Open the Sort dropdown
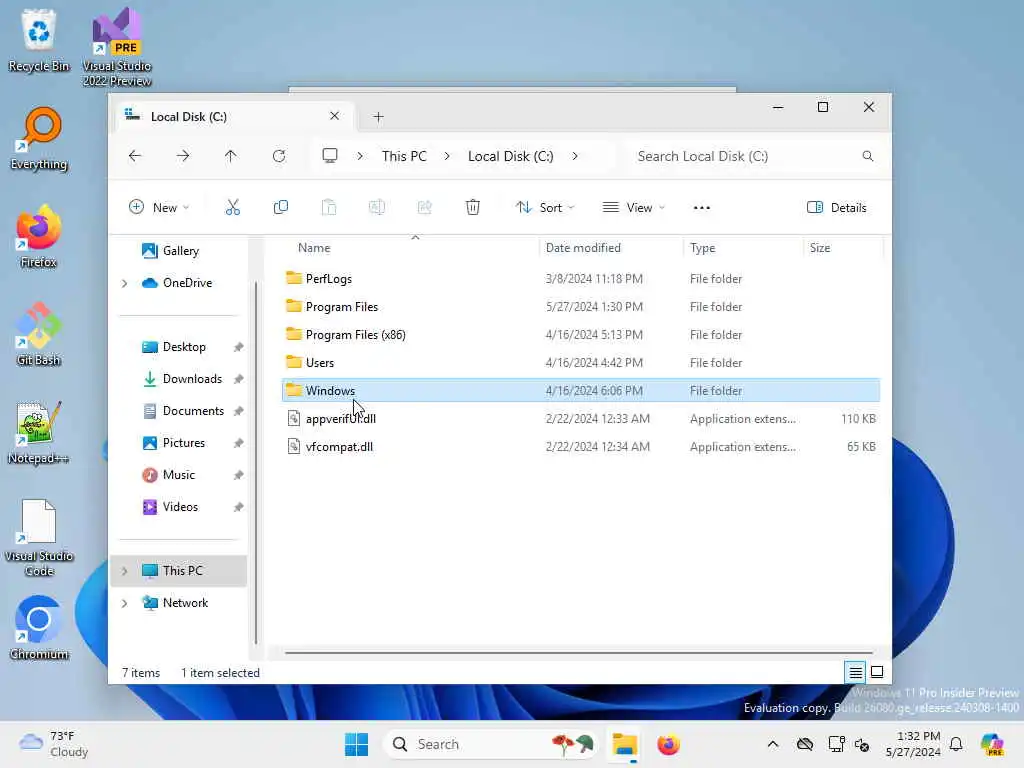1024x768 pixels. (545, 208)
